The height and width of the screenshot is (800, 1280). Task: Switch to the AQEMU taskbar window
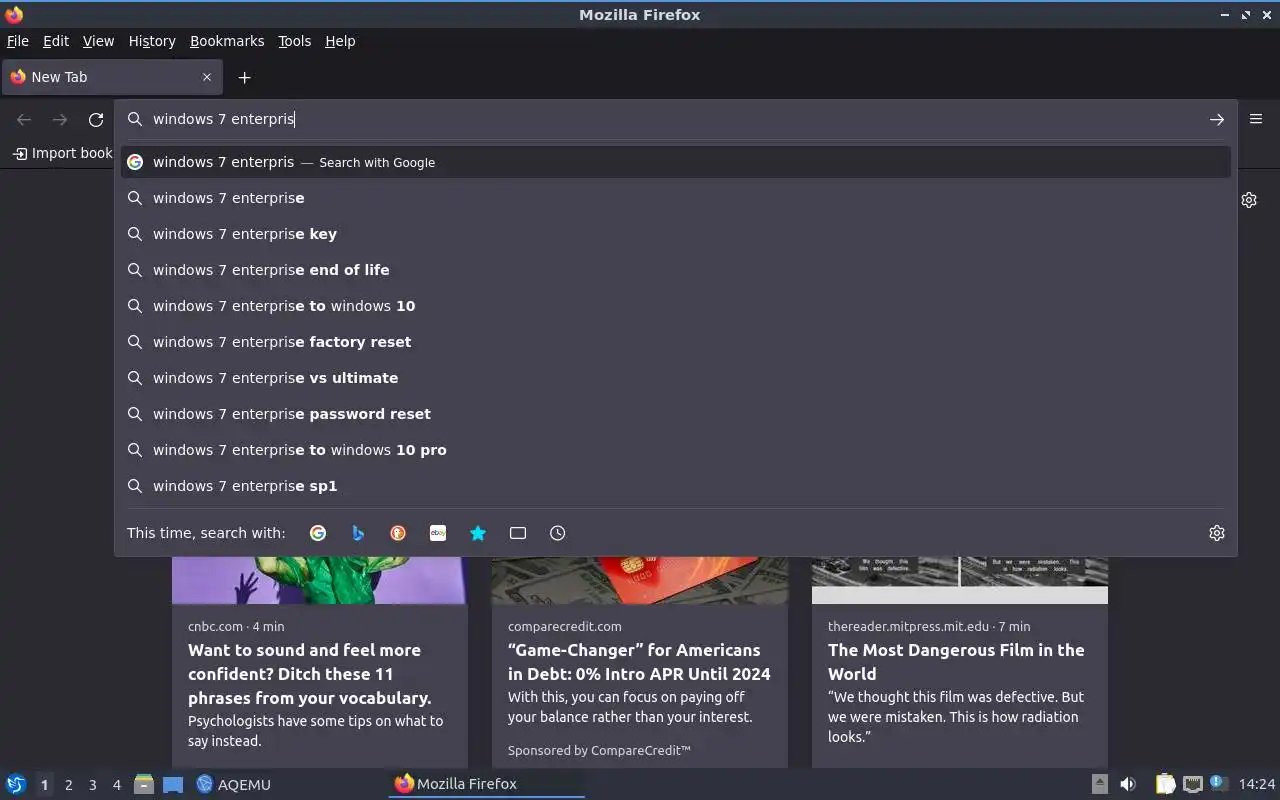pos(234,784)
